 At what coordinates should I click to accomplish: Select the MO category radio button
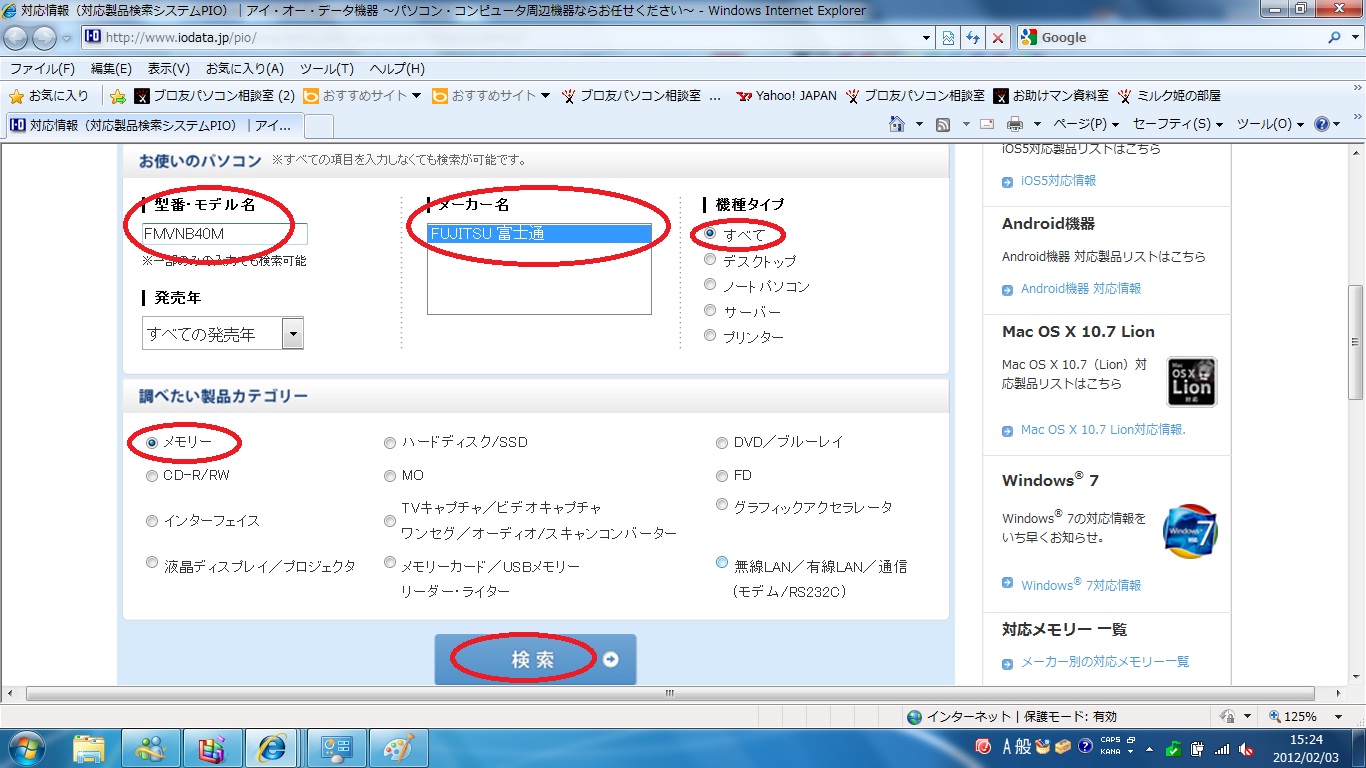click(390, 475)
